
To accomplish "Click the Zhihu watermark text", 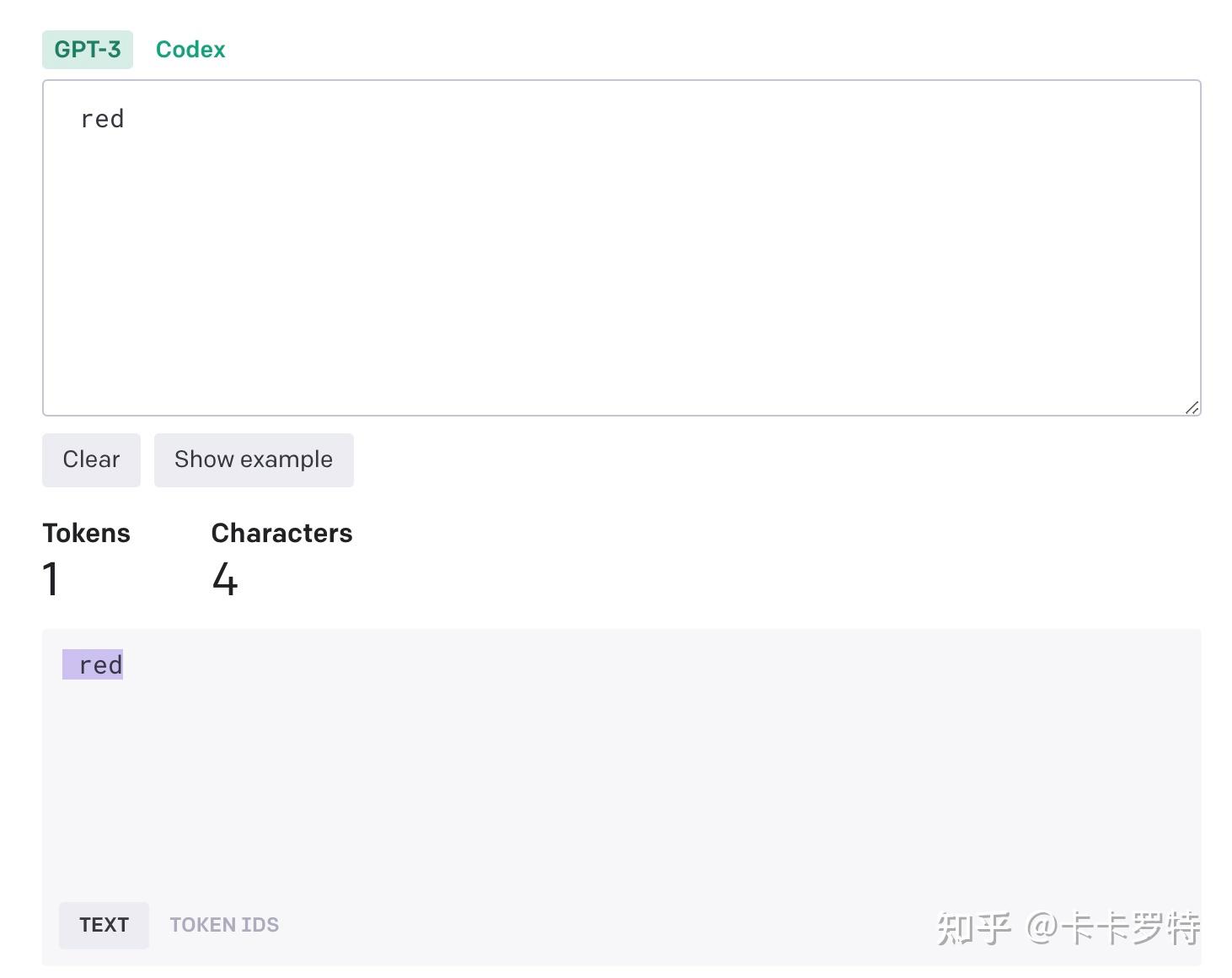I will 1070,927.
